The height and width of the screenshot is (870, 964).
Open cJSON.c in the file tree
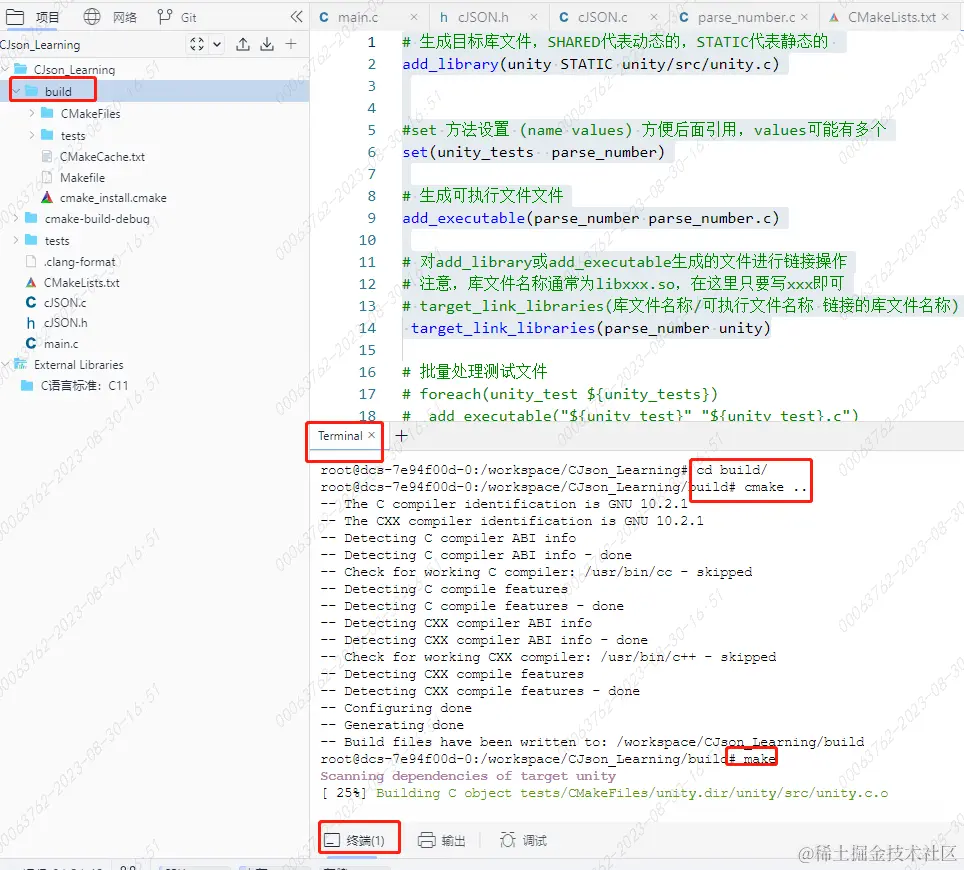click(65, 303)
